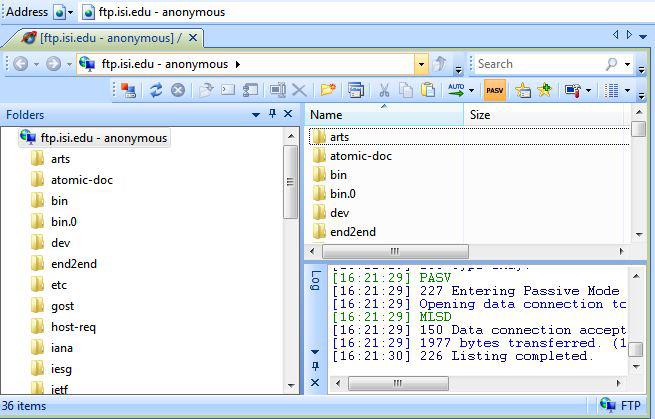Close the Log panel

click(x=315, y=383)
